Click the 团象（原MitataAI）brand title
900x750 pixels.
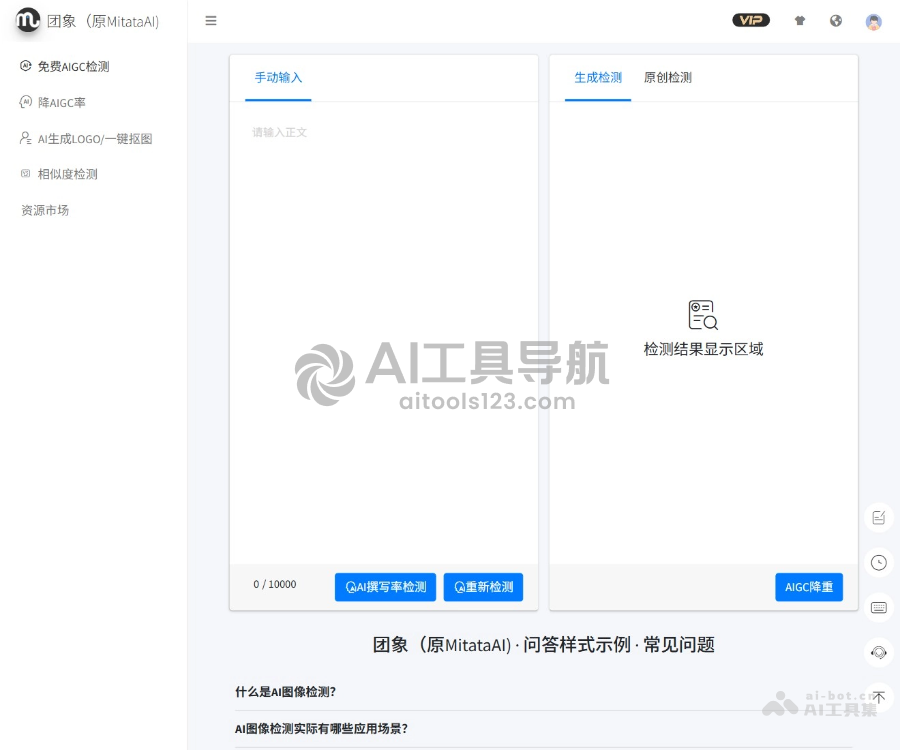[103, 22]
